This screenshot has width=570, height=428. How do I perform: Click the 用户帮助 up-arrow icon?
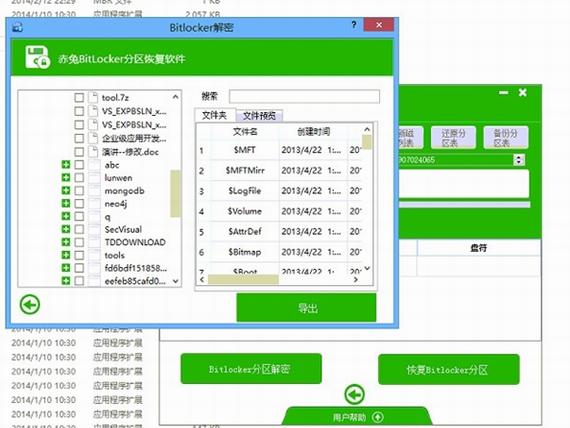378,417
